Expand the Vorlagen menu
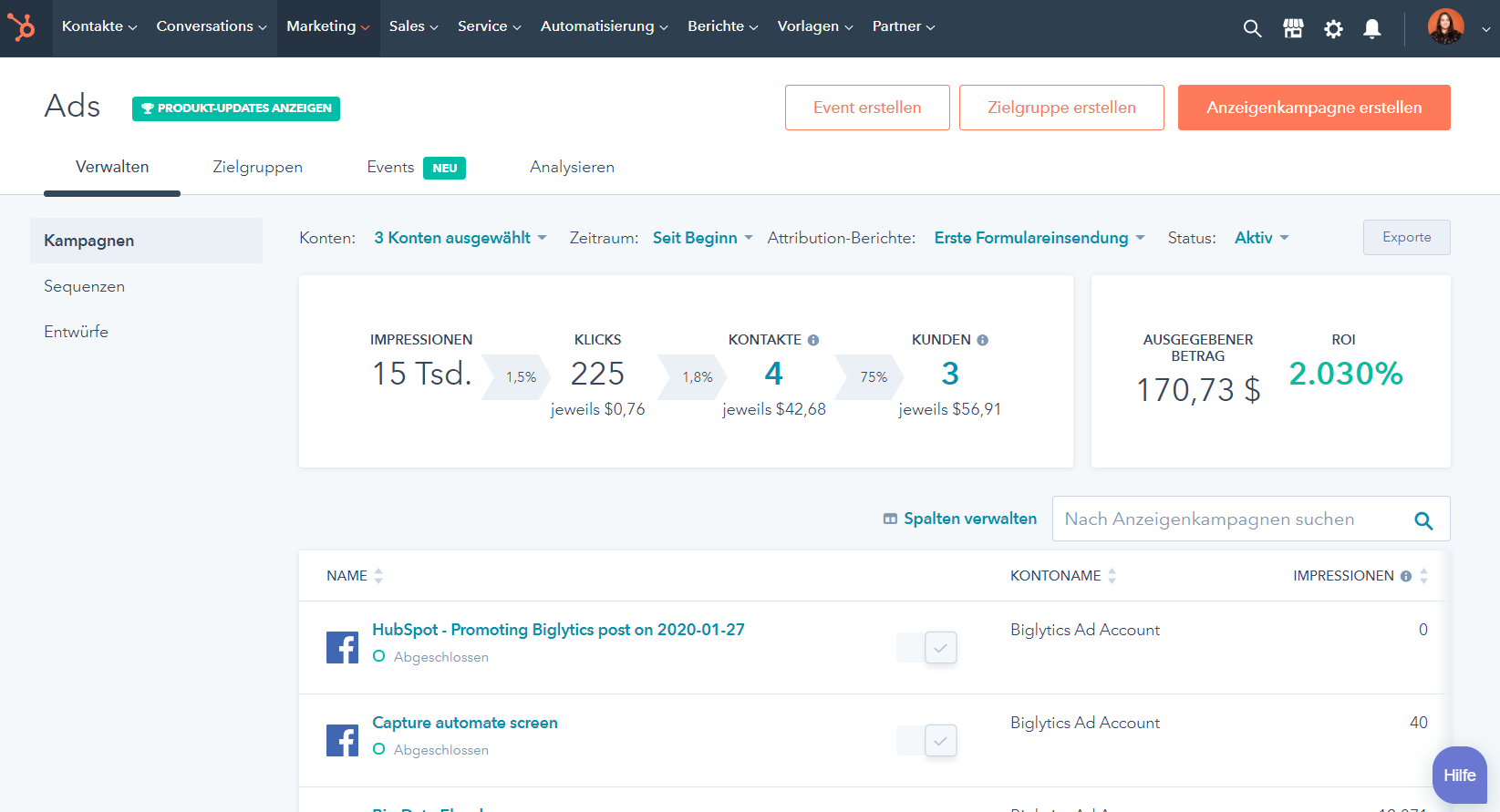The width and height of the screenshot is (1500, 812). click(815, 26)
